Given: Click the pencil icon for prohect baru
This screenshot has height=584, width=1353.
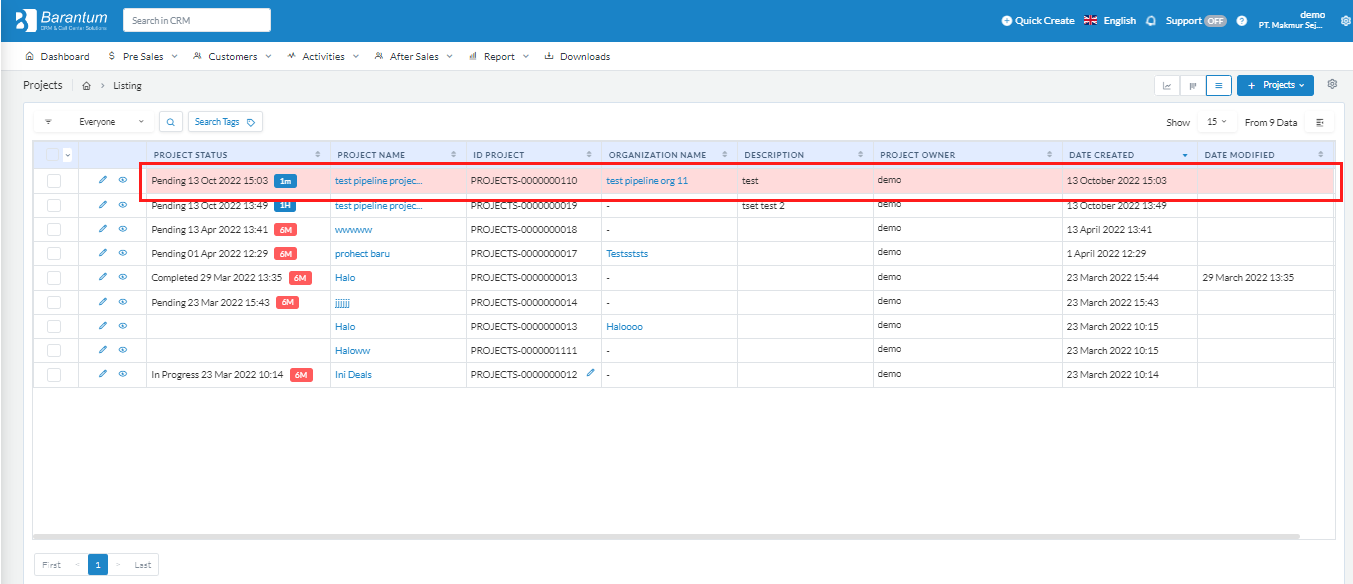Looking at the screenshot, I should point(102,253).
